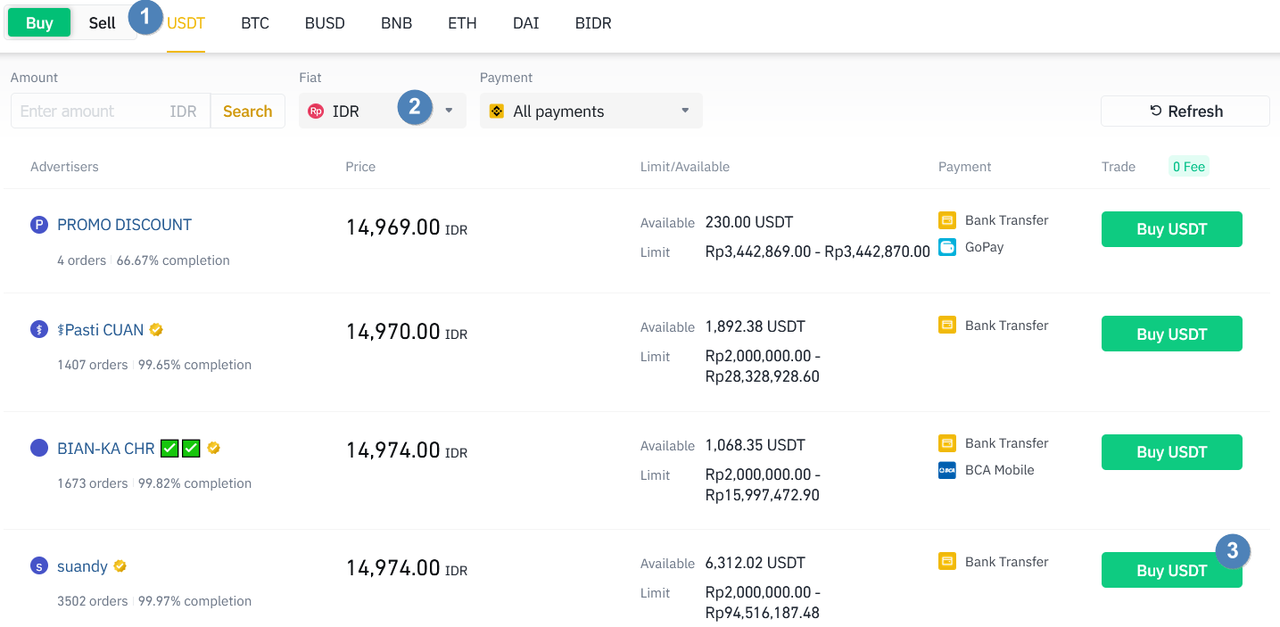Expand the Fiat IDR dropdown arrow
This screenshot has height=627, width=1280.
[x=449, y=111]
